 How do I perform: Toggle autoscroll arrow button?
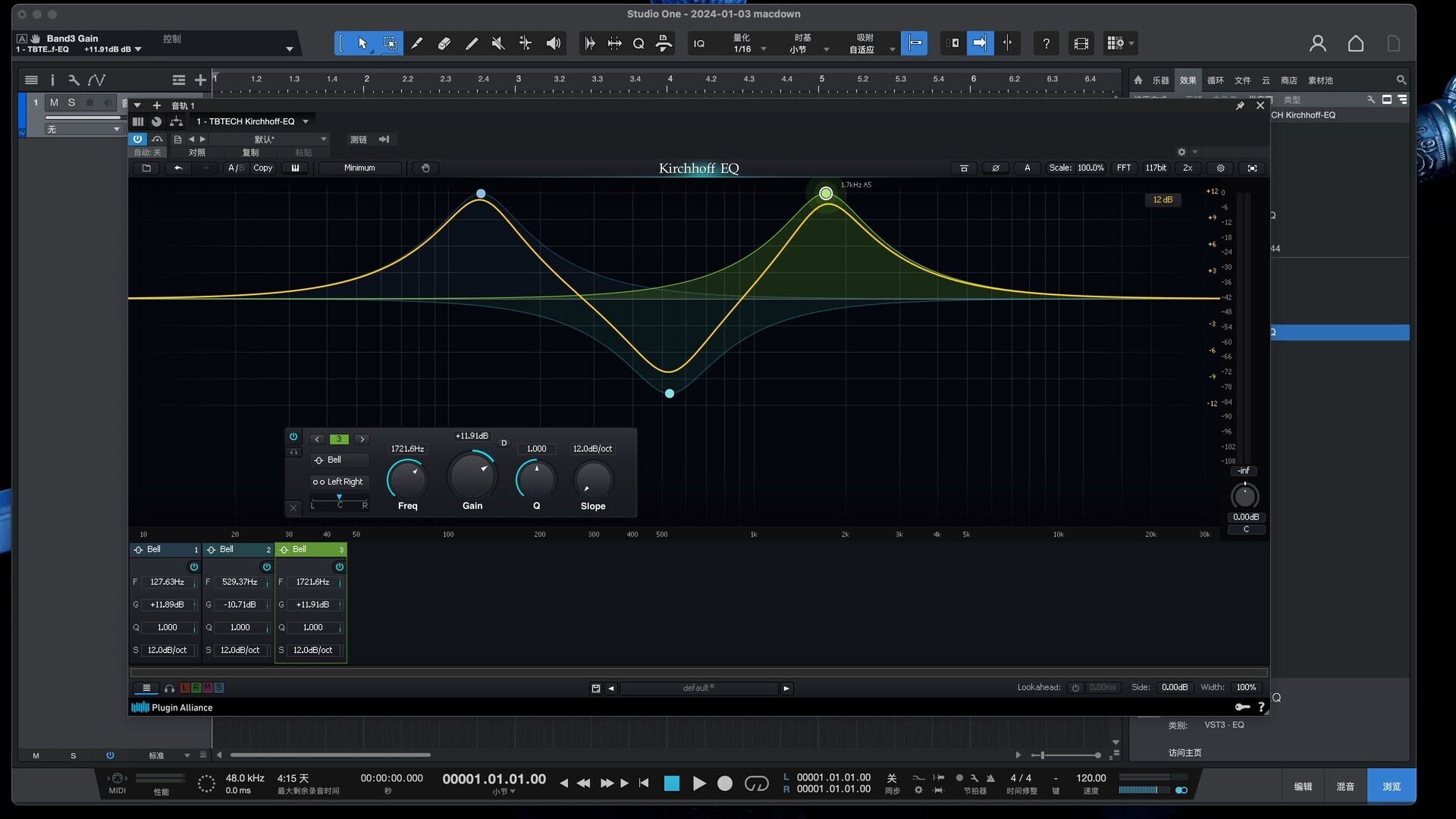point(980,43)
